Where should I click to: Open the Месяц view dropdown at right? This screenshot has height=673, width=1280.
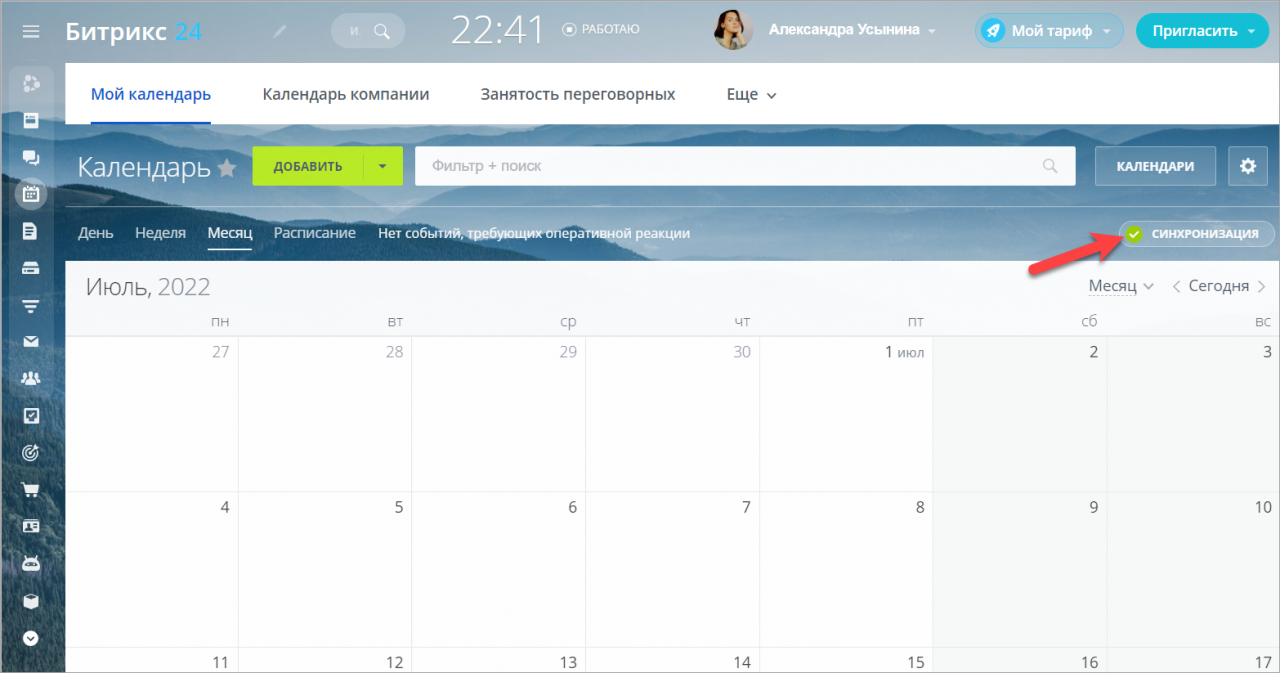[1121, 286]
